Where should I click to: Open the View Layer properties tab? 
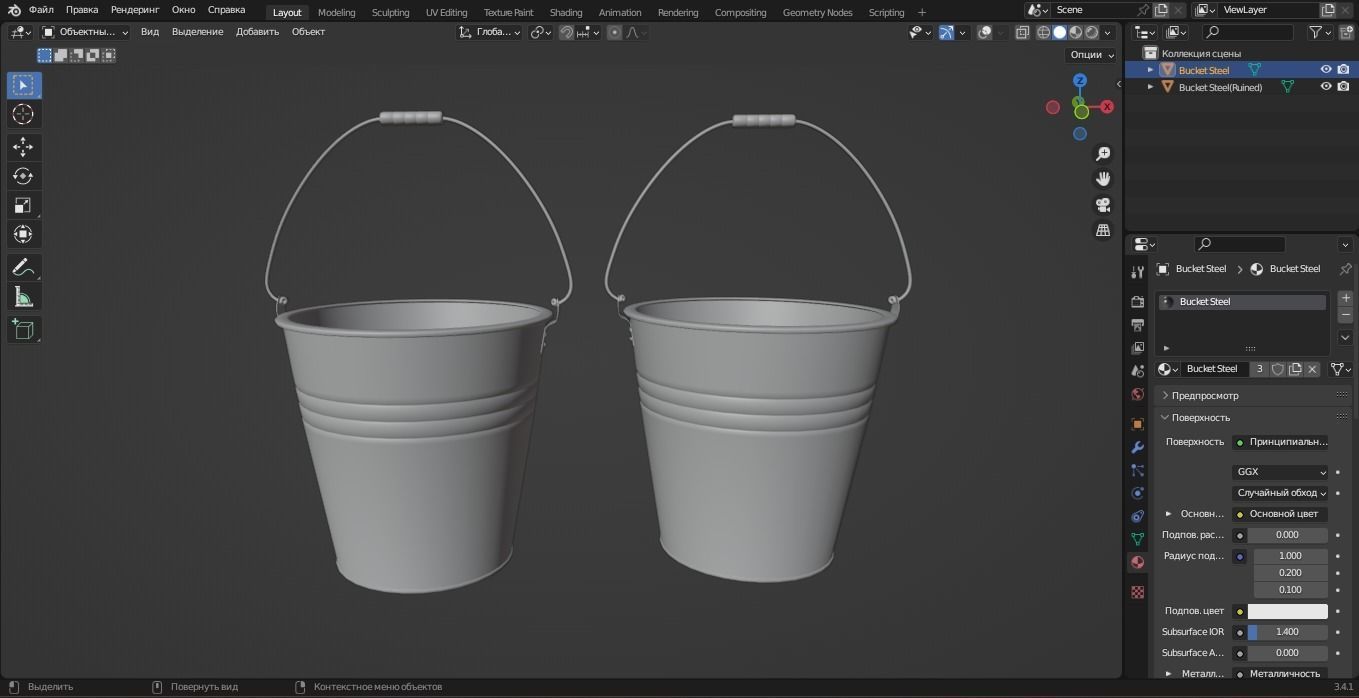1137,348
